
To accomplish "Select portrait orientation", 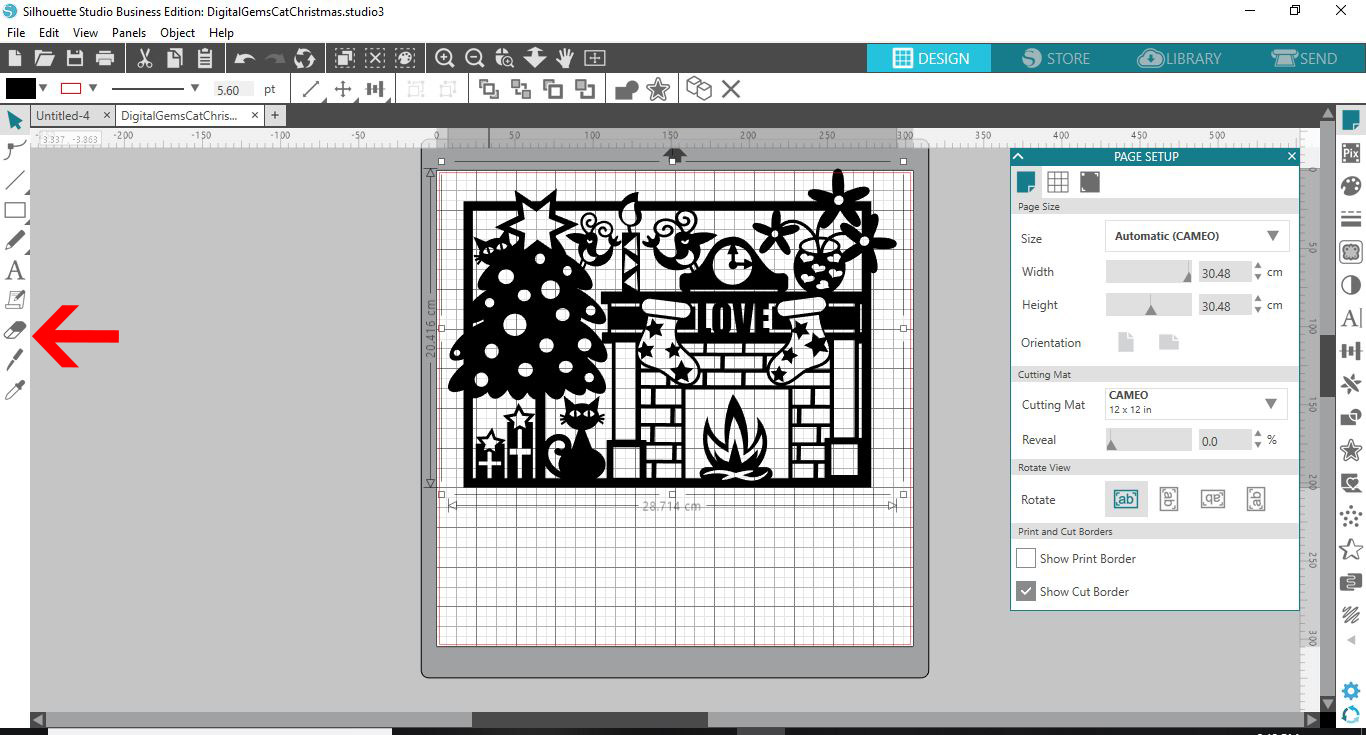I will [x=1126, y=342].
